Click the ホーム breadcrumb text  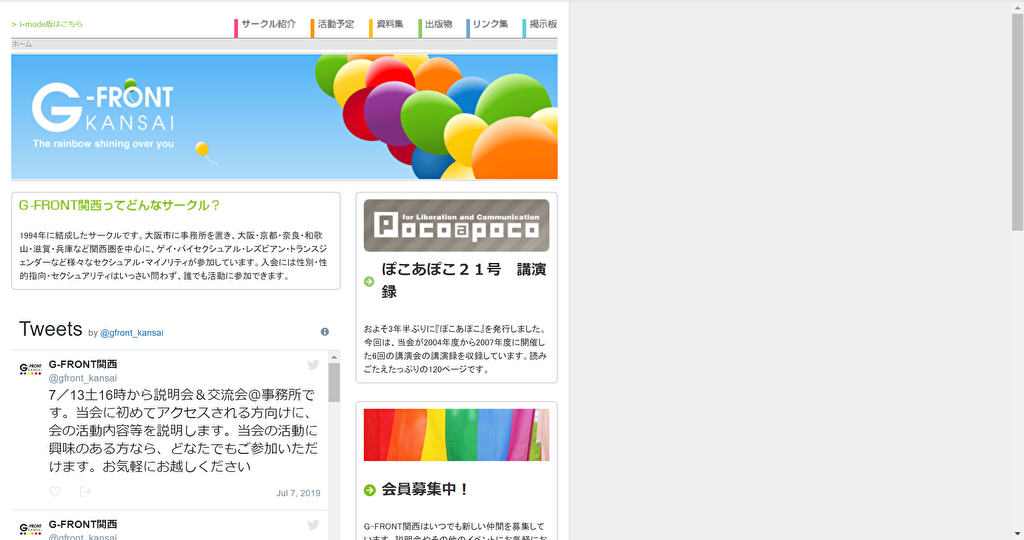pyautogui.click(x=22, y=44)
